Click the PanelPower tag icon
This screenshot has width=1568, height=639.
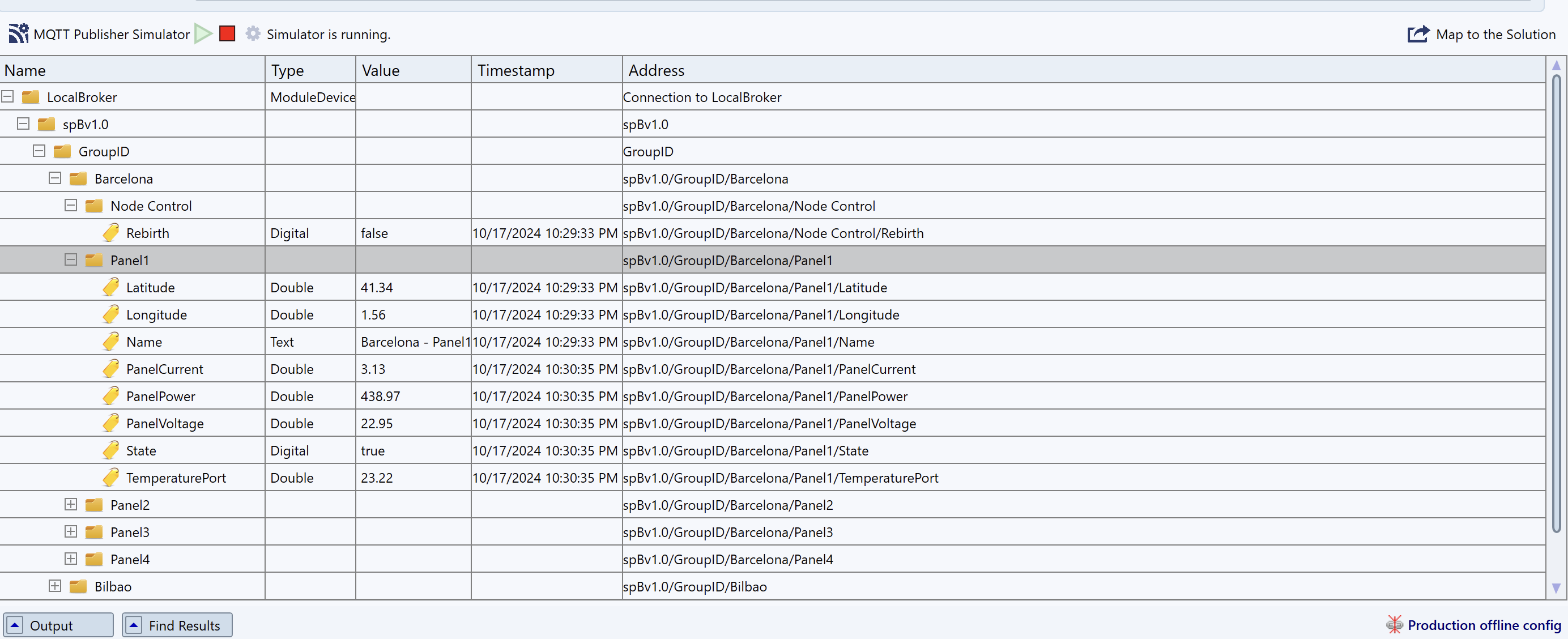pos(111,396)
